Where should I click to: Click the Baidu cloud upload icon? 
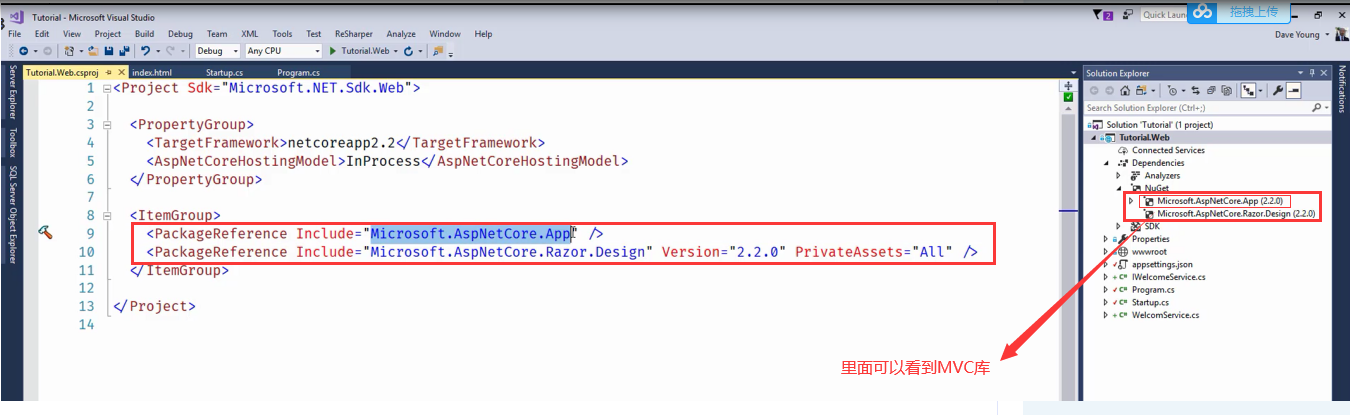[x=1203, y=12]
